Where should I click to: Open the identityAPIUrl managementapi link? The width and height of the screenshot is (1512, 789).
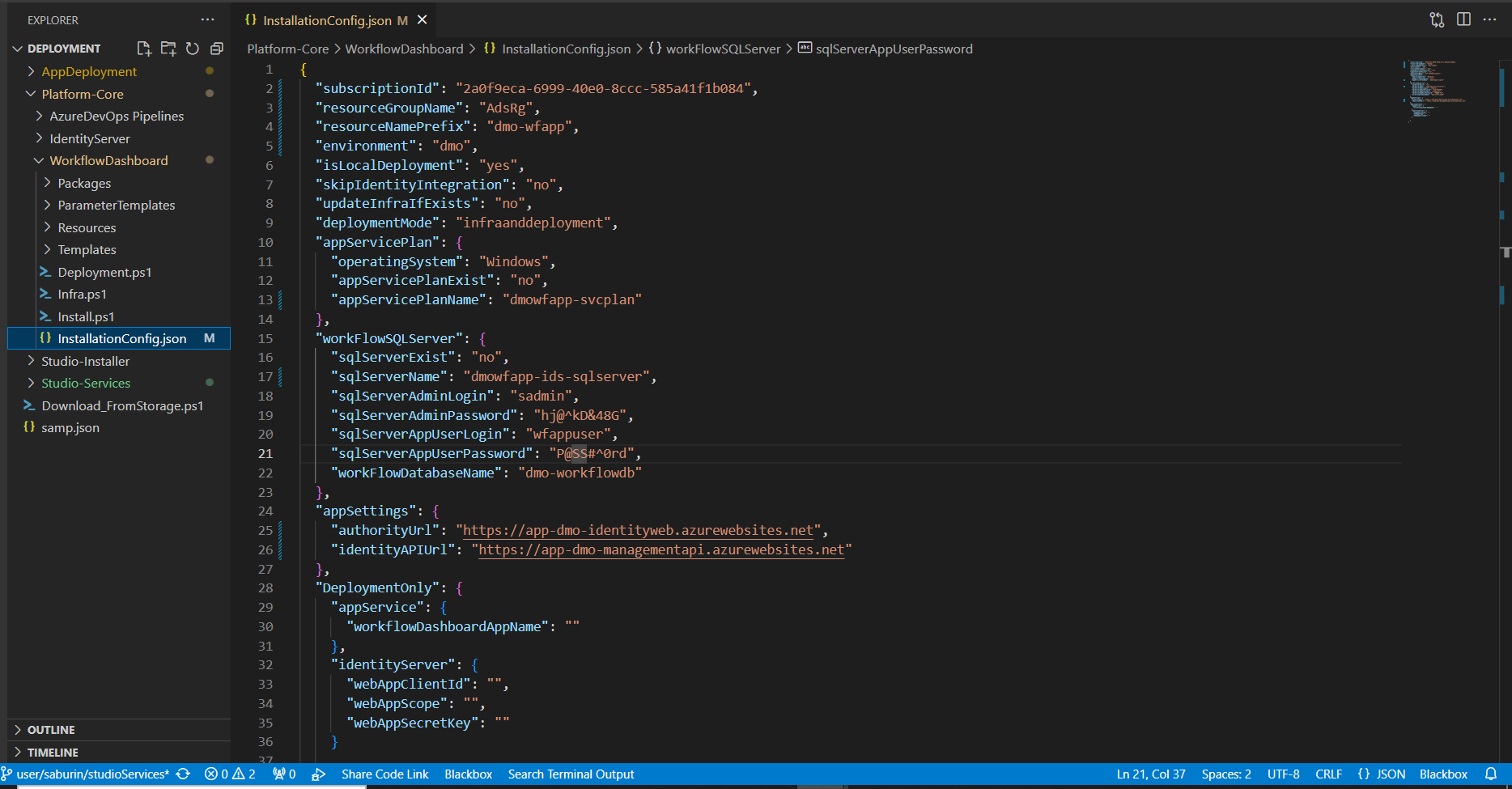(661, 550)
